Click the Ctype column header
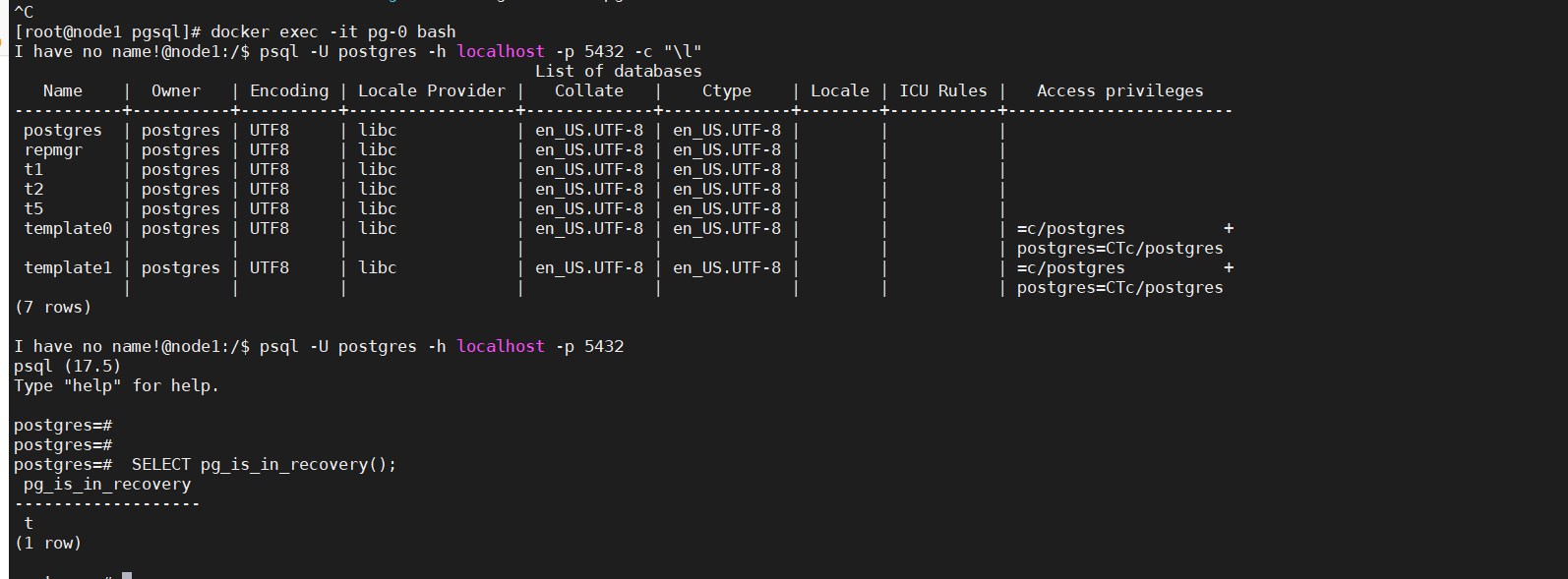This screenshot has width=1568, height=579. point(726,90)
